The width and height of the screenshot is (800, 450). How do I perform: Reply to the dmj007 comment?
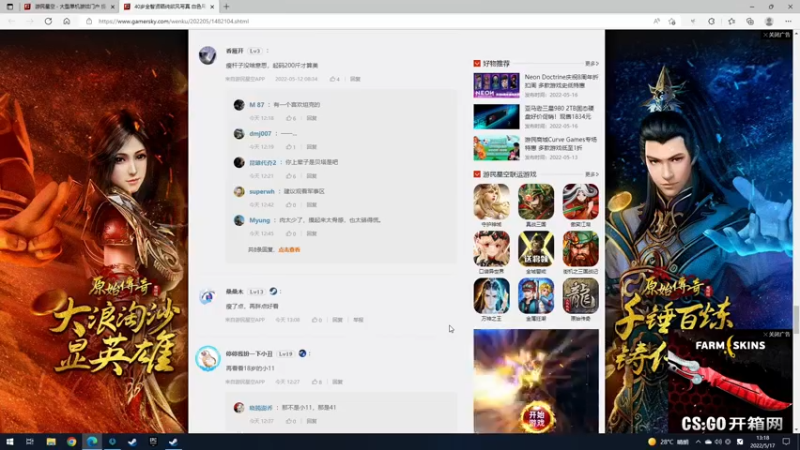pyautogui.click(x=312, y=147)
